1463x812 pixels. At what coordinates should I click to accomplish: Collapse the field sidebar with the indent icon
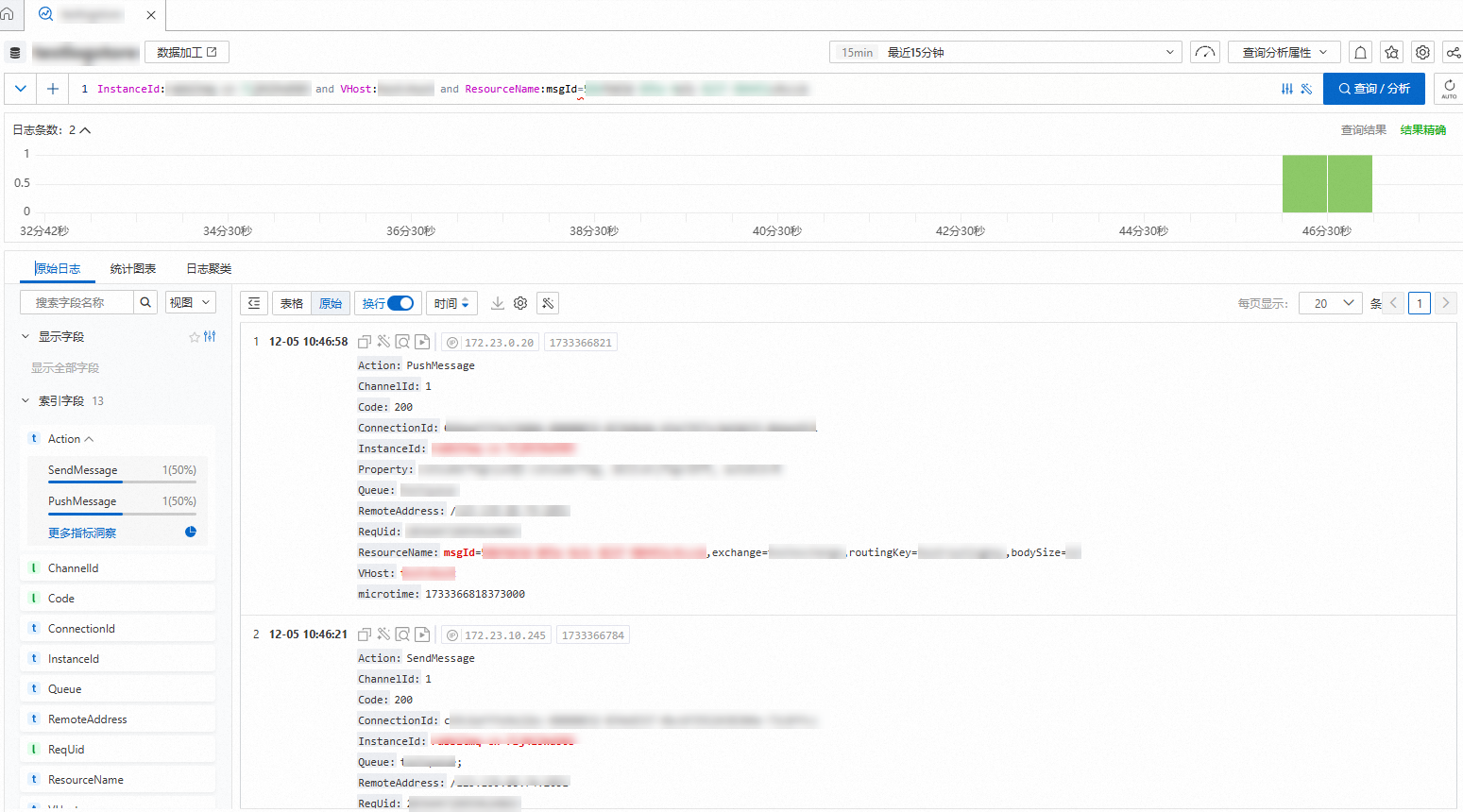[x=254, y=303]
